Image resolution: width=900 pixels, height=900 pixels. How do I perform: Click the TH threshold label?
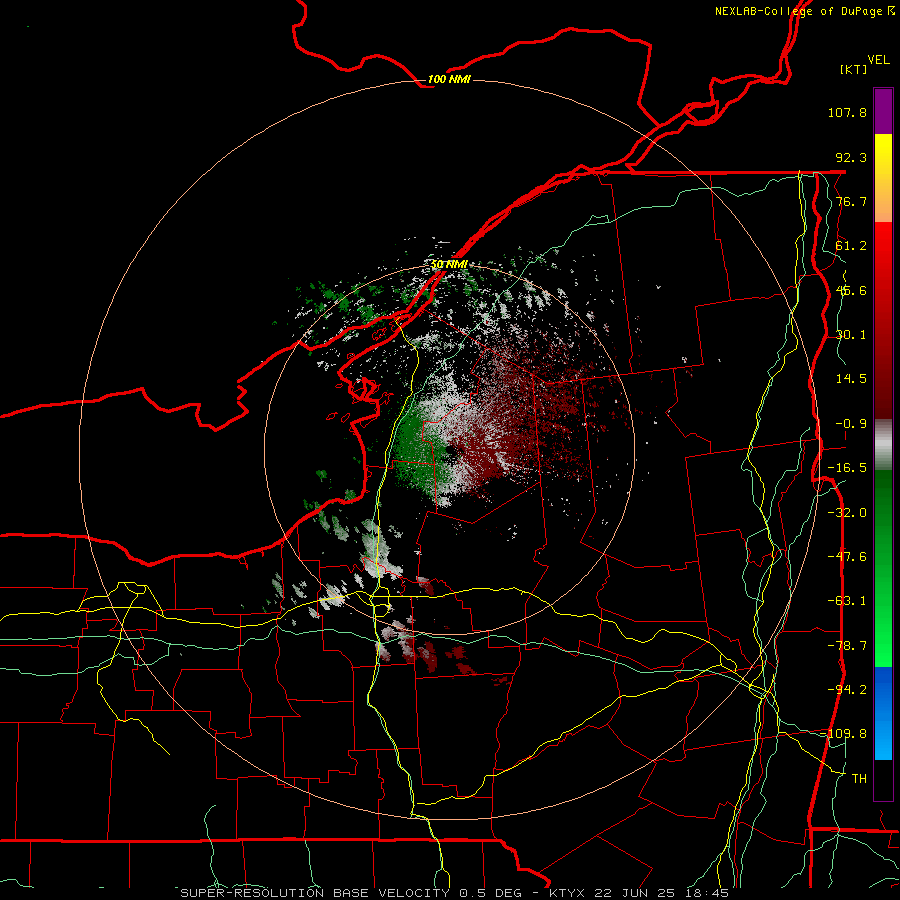pos(859,779)
